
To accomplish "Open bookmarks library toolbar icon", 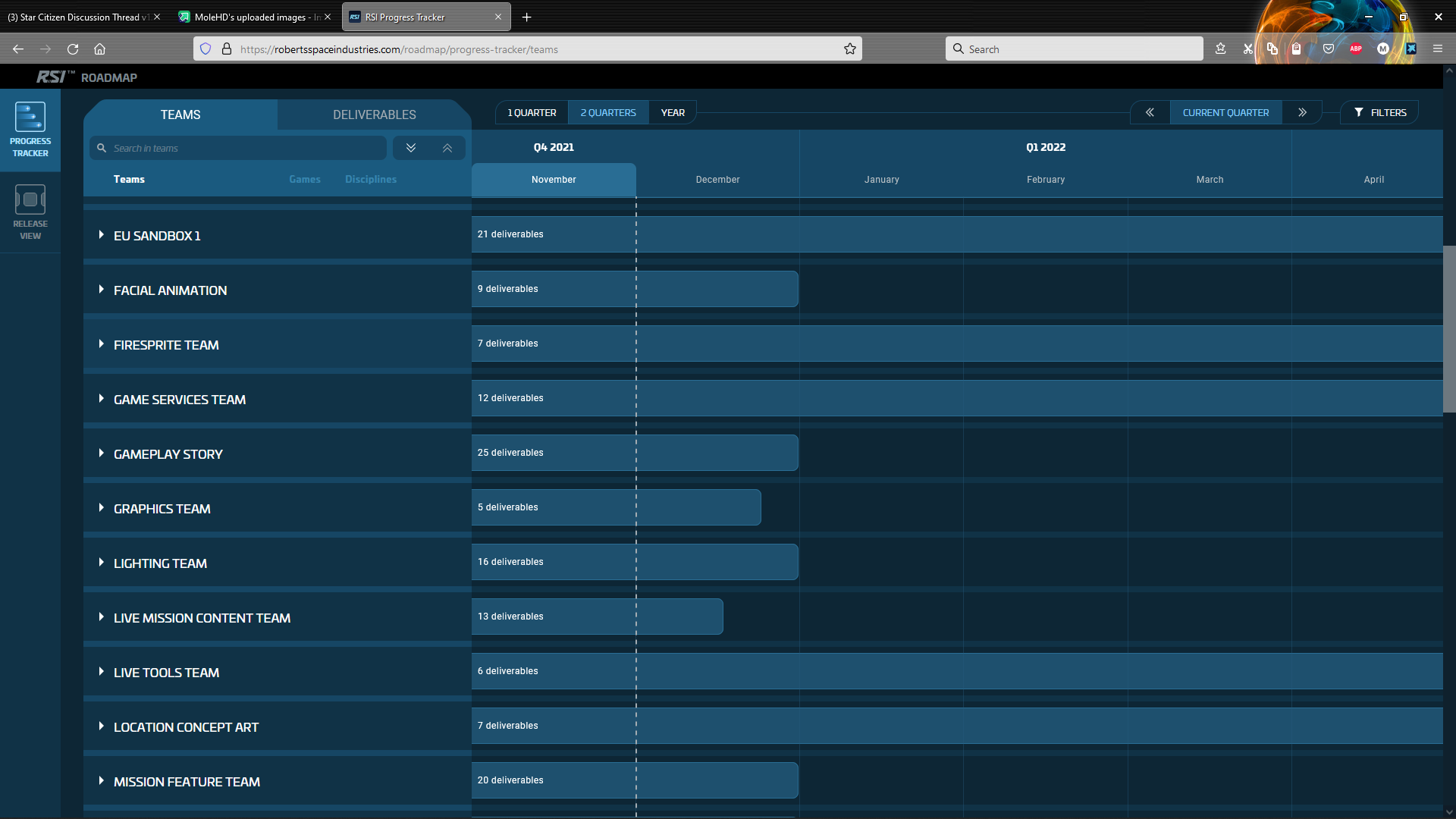I will 1220,49.
